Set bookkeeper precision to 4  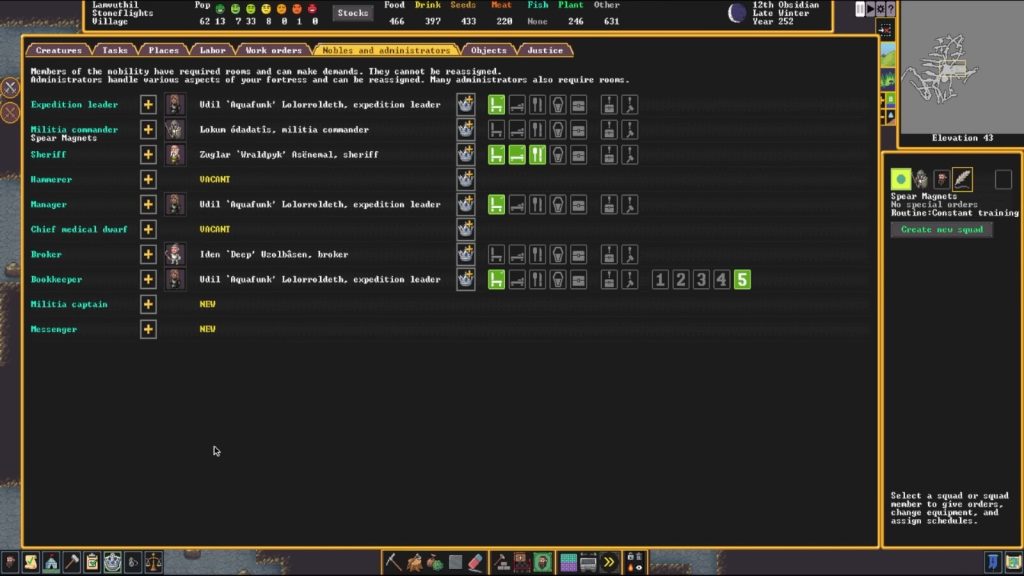[722, 280]
